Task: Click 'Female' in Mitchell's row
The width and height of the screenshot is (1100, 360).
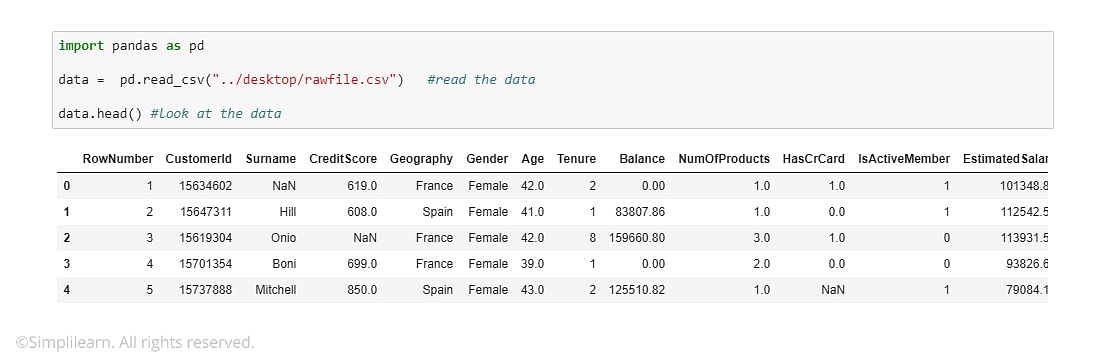Action: click(488, 290)
